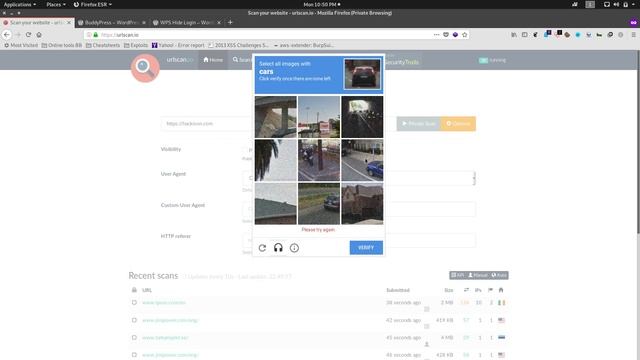Open the Exploits bookmark folder
This screenshot has height=360, width=640.
[x=136, y=45]
